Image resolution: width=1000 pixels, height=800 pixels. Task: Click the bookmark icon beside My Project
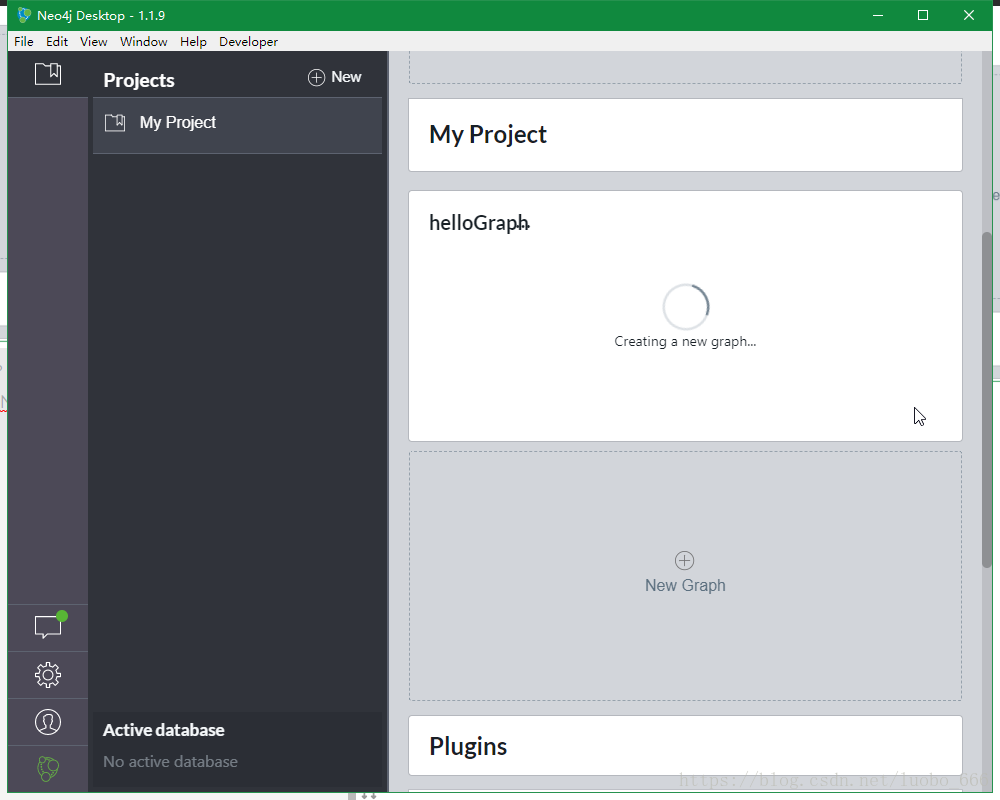tap(115, 122)
